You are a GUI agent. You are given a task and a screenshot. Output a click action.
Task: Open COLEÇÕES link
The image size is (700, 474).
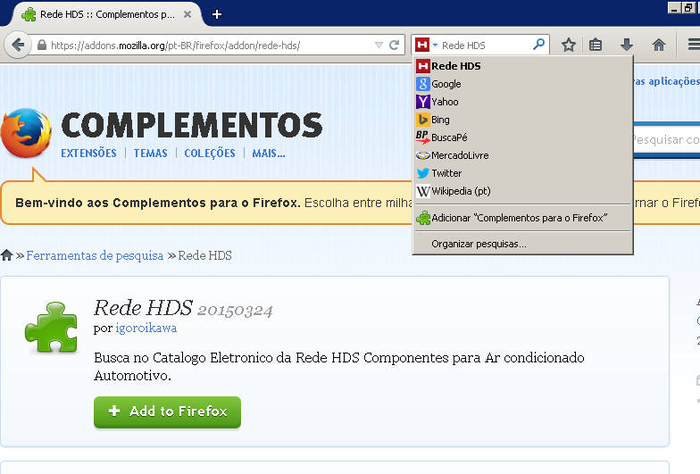tap(209, 153)
